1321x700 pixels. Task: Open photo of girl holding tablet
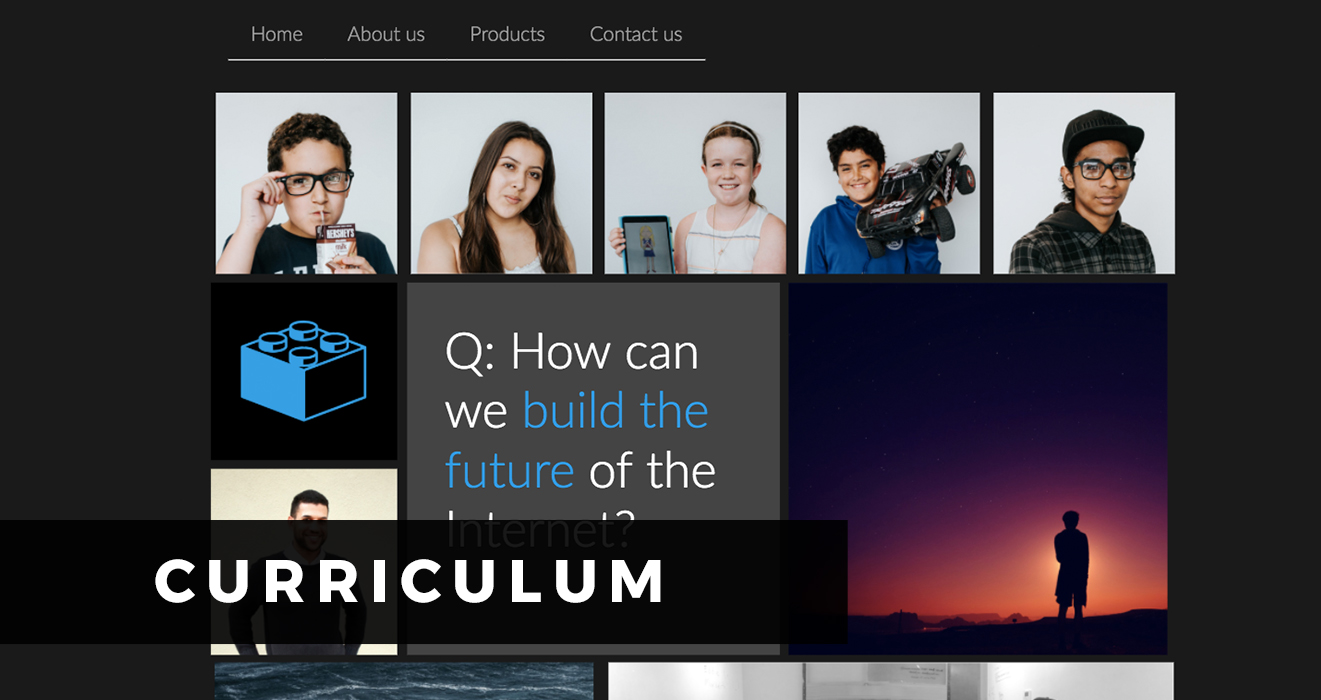click(x=695, y=183)
